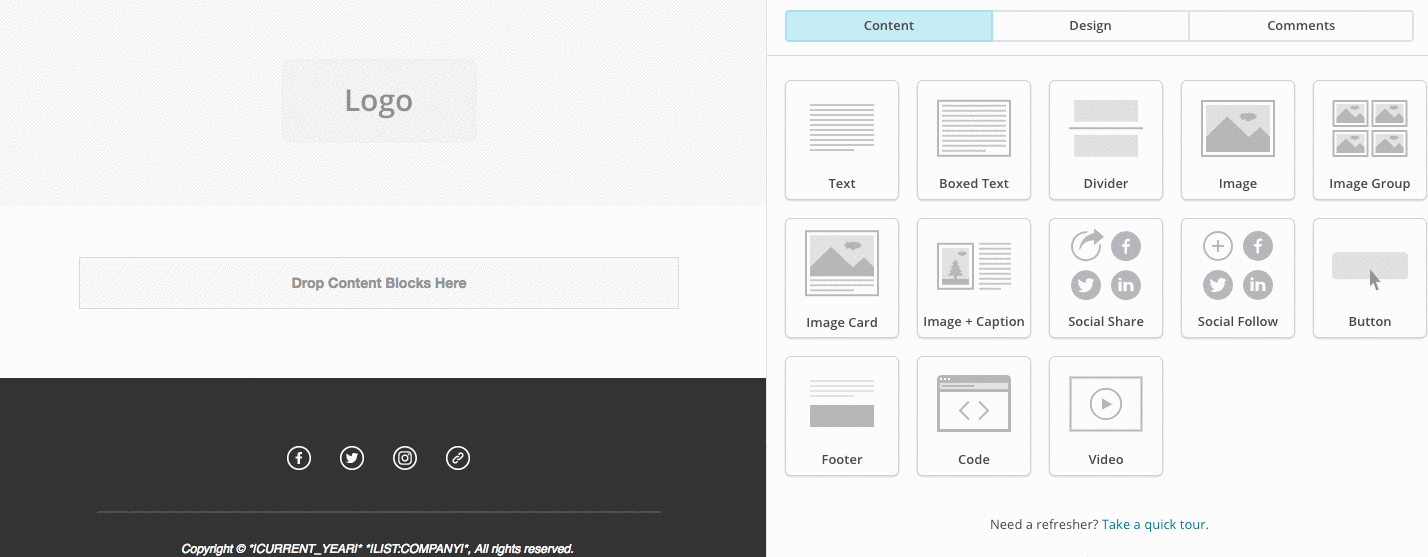Viewport: 1428px width, 557px height.
Task: Click the website link icon in footer
Action: [x=458, y=458]
